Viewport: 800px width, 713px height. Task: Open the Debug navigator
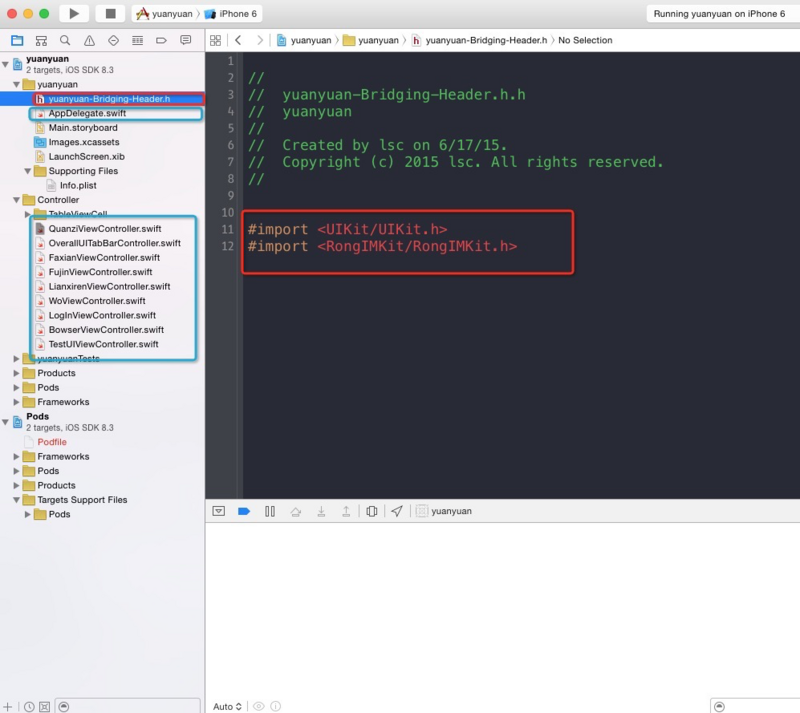click(137, 40)
